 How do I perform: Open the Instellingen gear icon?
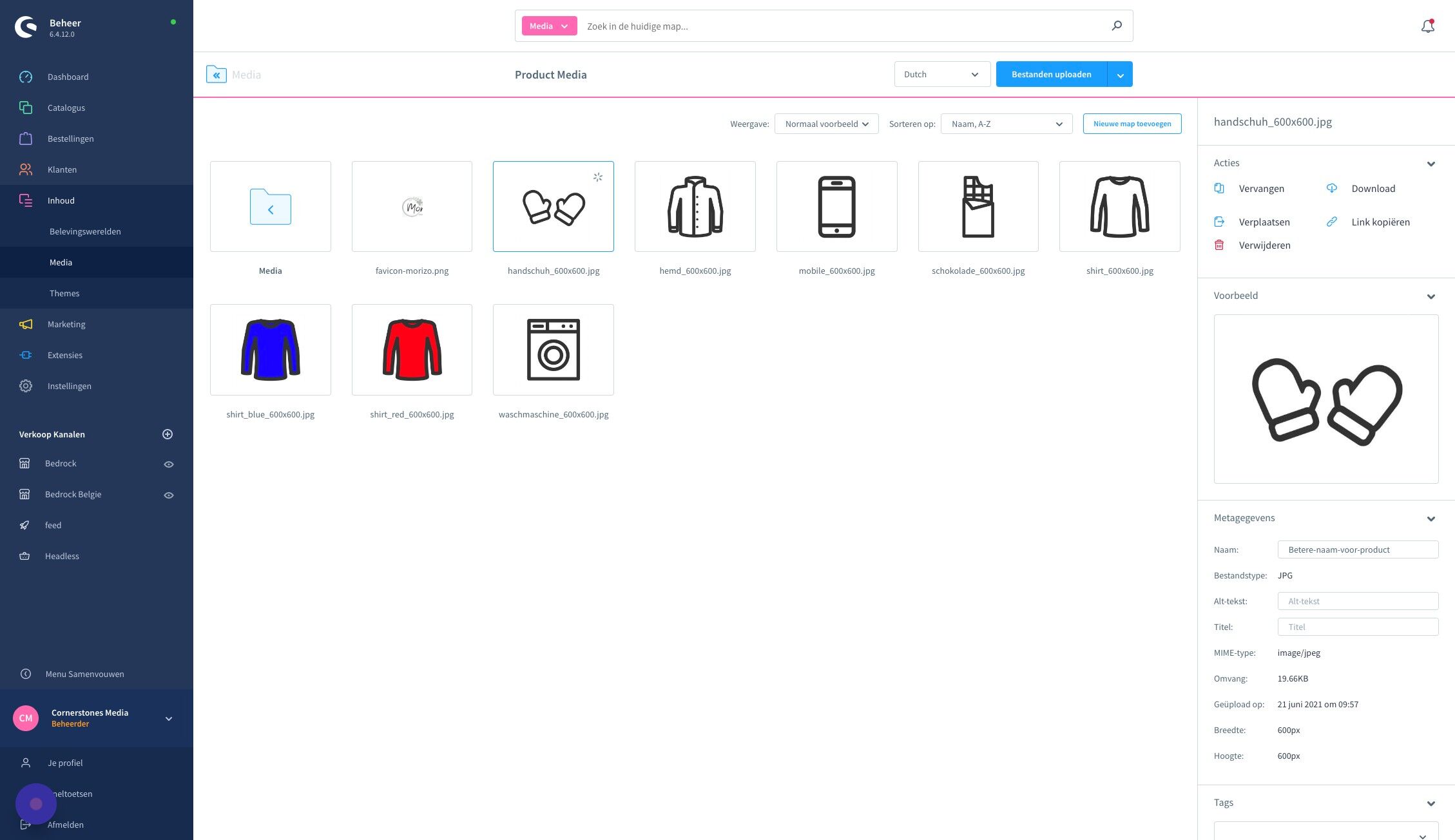(x=26, y=386)
